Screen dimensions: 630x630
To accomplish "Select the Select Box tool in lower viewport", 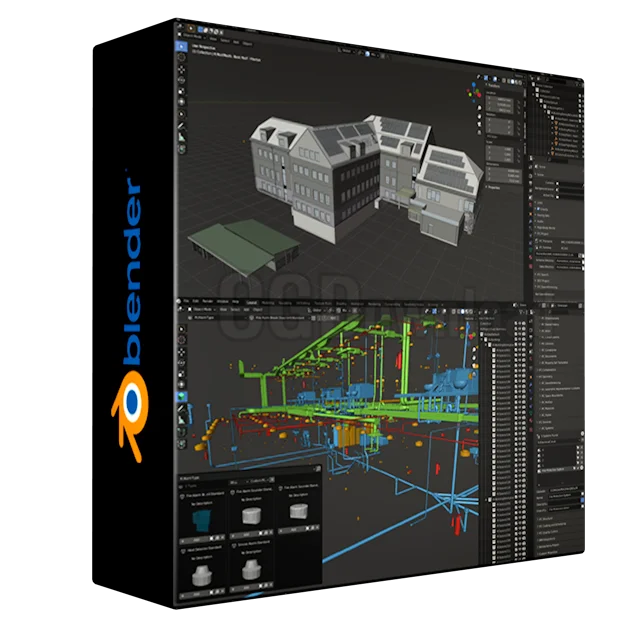I will (182, 329).
